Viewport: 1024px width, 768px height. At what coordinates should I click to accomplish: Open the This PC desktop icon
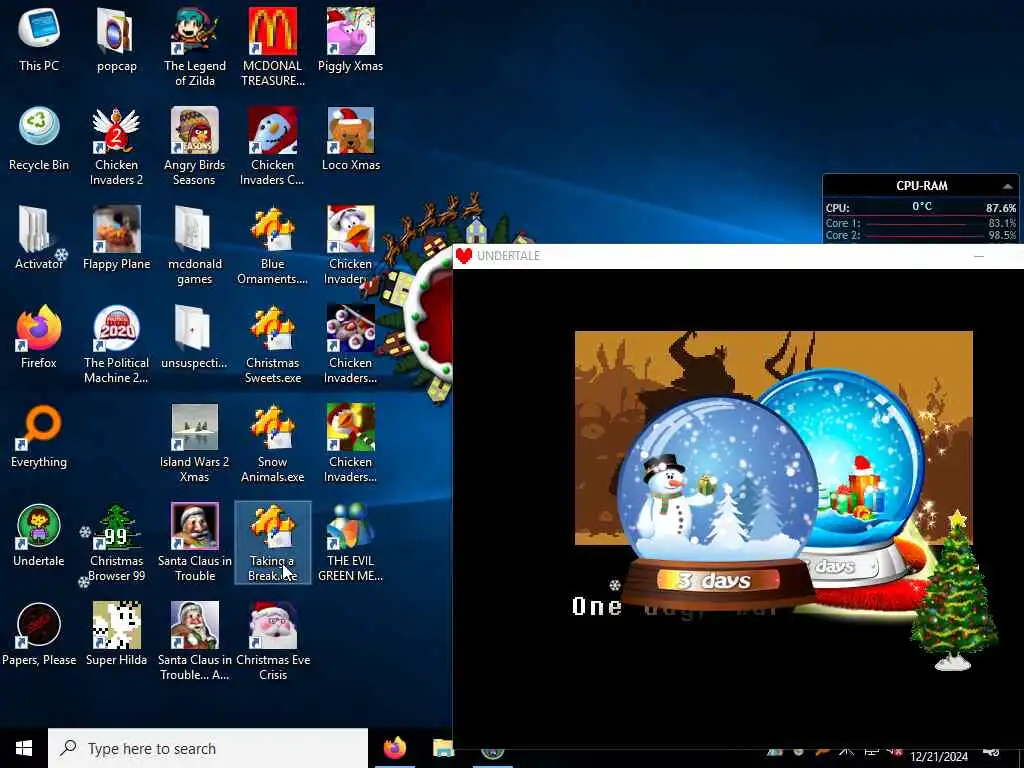click(x=39, y=39)
